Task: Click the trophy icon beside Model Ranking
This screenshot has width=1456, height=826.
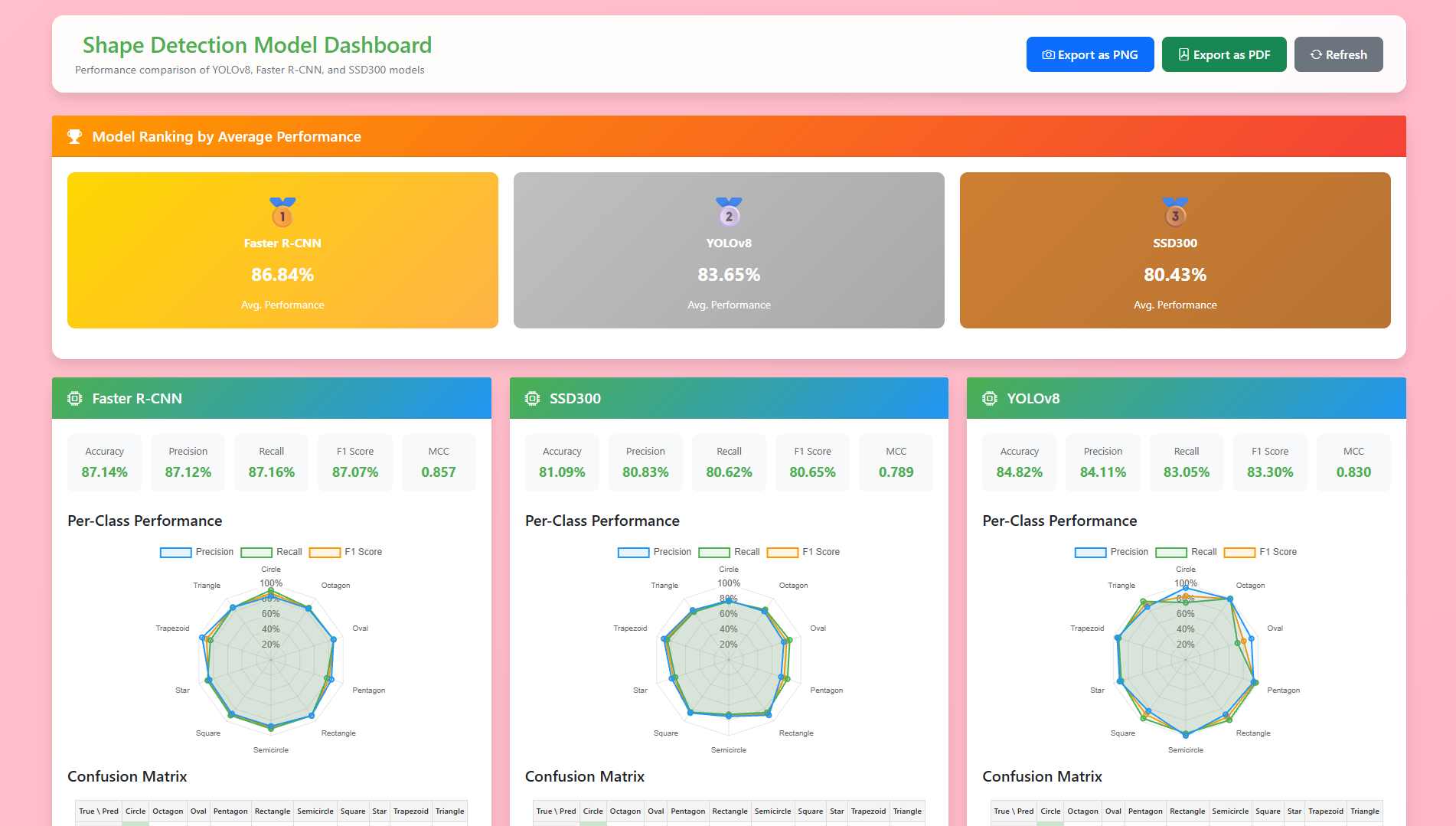Action: 74,136
